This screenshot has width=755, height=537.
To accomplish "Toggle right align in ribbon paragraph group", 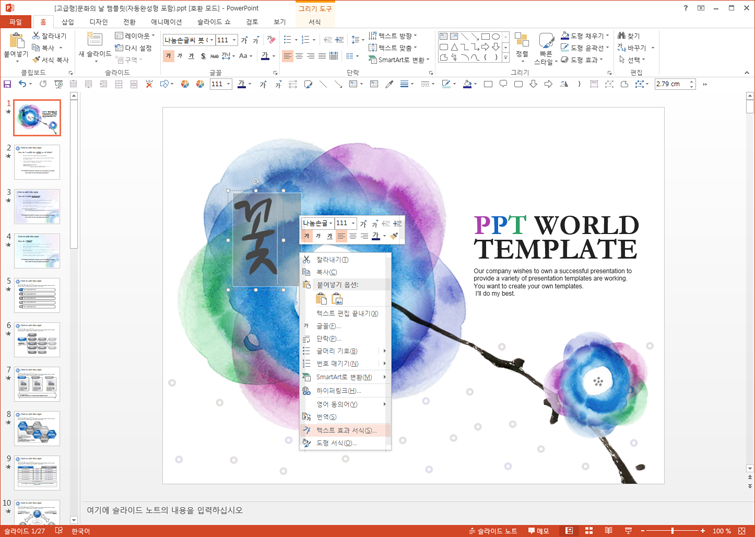I will [x=311, y=56].
